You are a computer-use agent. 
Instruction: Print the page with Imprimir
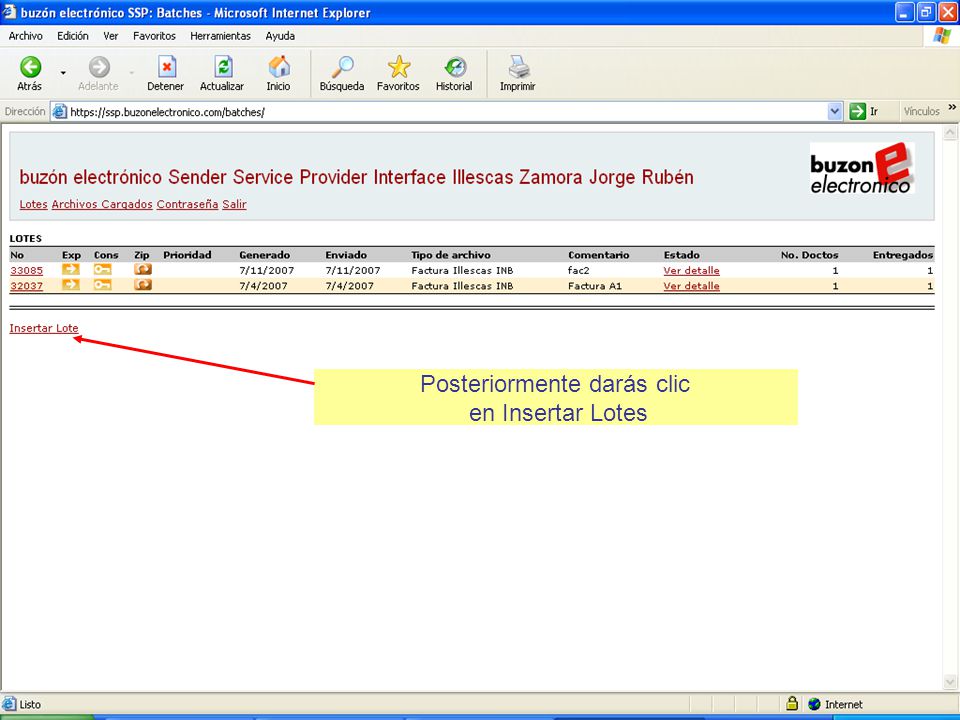pos(517,74)
